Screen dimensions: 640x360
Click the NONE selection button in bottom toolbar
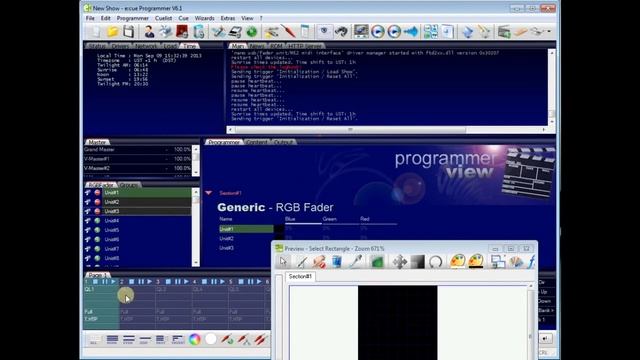tap(112, 339)
